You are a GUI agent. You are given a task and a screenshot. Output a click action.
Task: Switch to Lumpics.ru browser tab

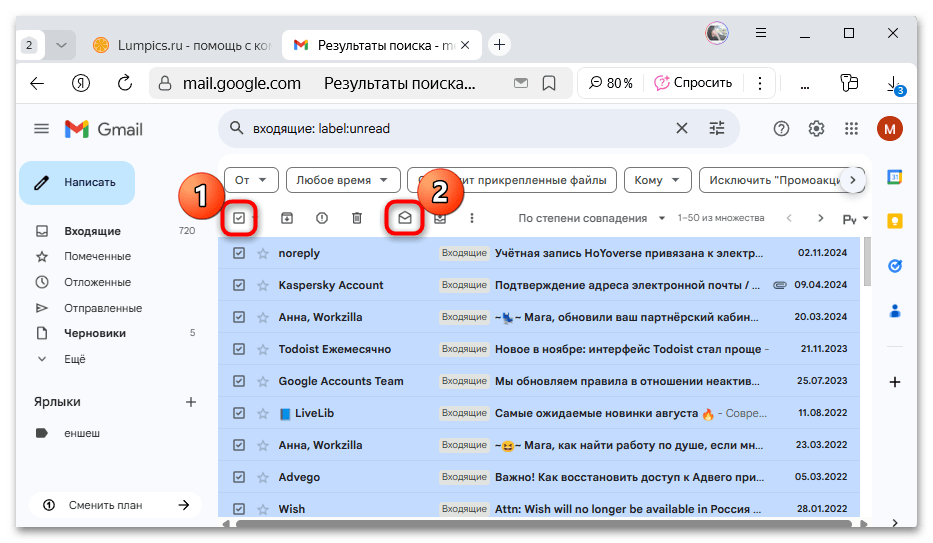coord(182,45)
